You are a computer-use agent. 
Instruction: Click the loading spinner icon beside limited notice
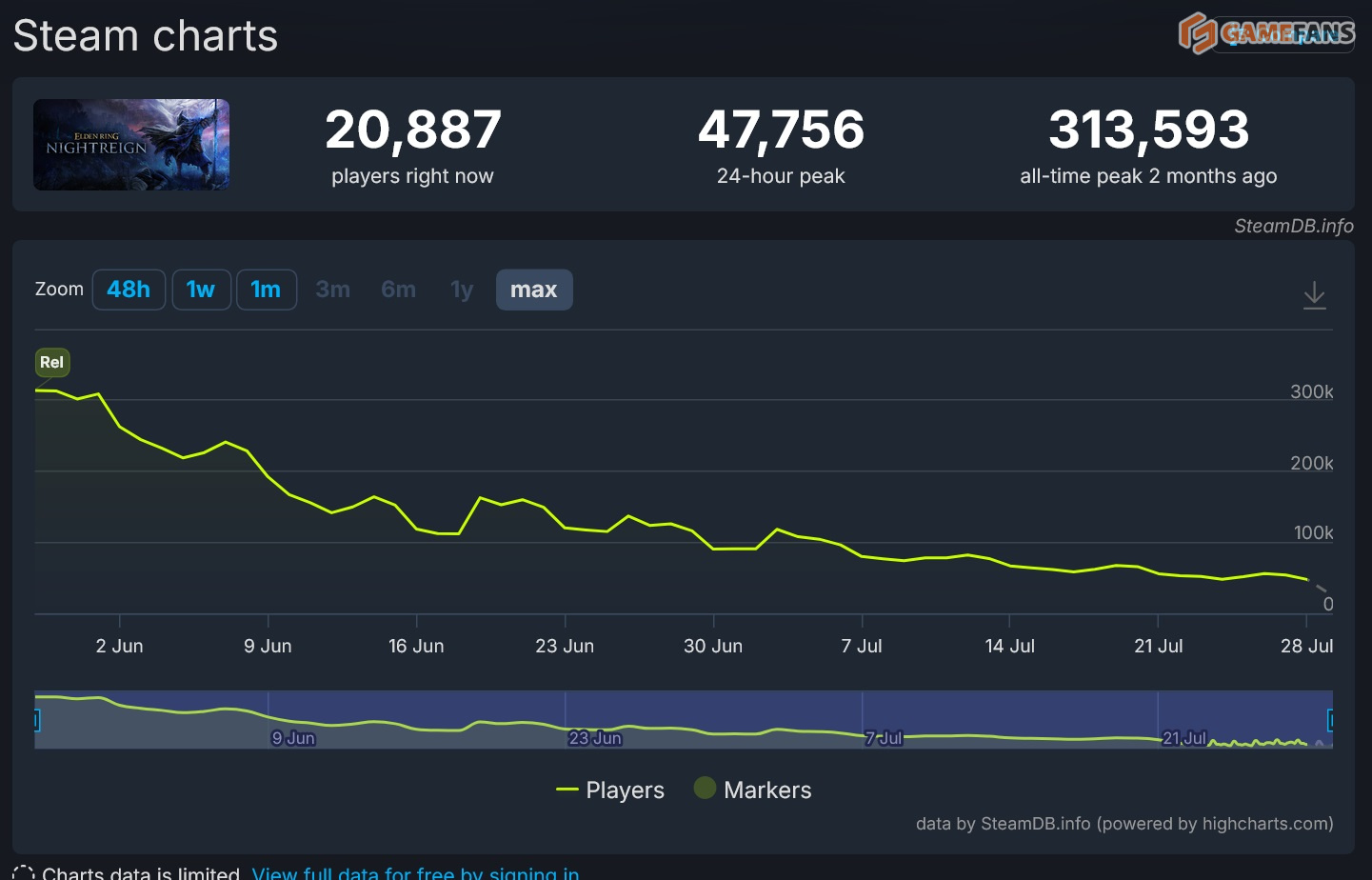(x=24, y=873)
